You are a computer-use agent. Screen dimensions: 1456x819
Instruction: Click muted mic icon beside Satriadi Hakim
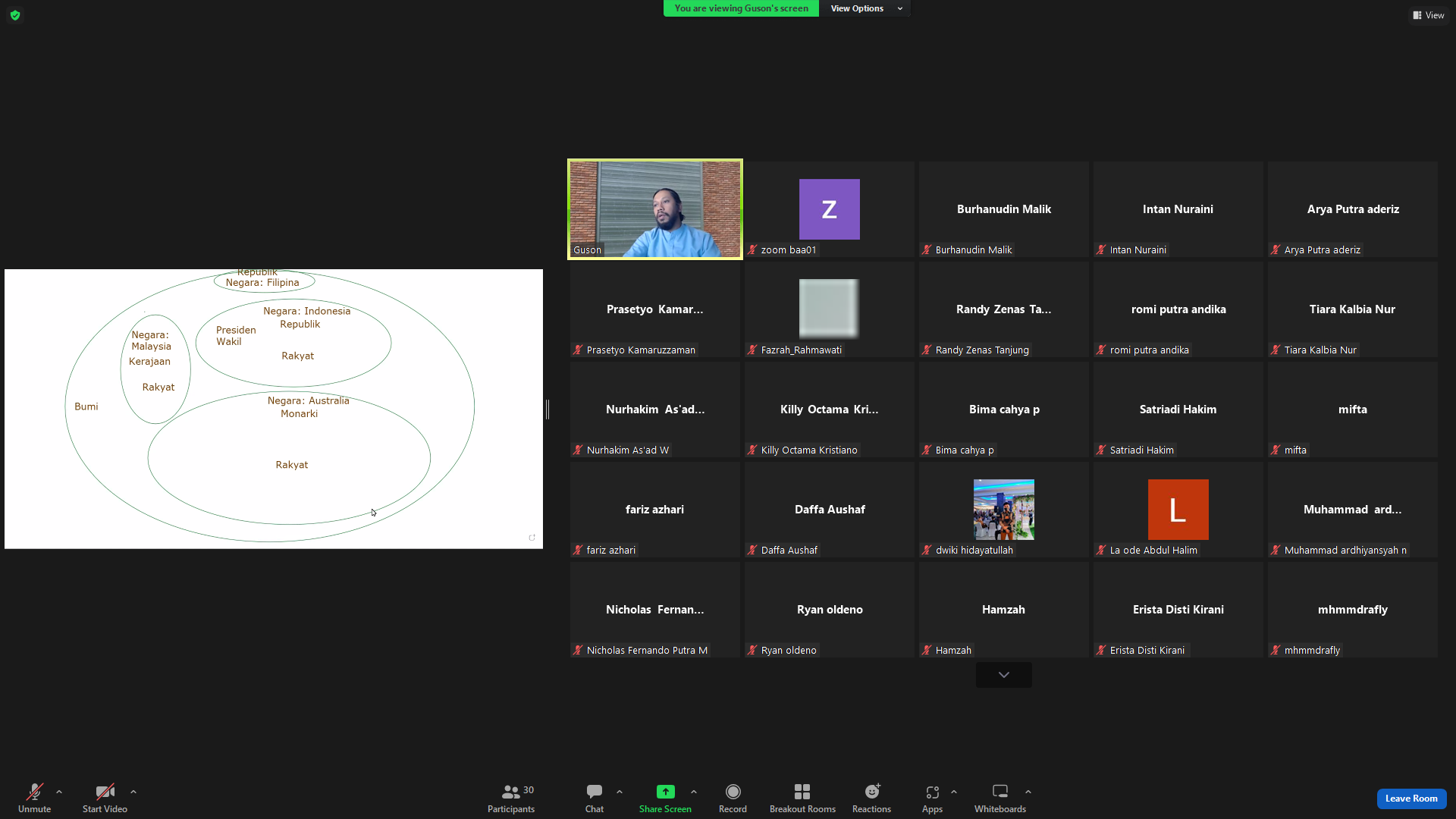click(x=1101, y=450)
